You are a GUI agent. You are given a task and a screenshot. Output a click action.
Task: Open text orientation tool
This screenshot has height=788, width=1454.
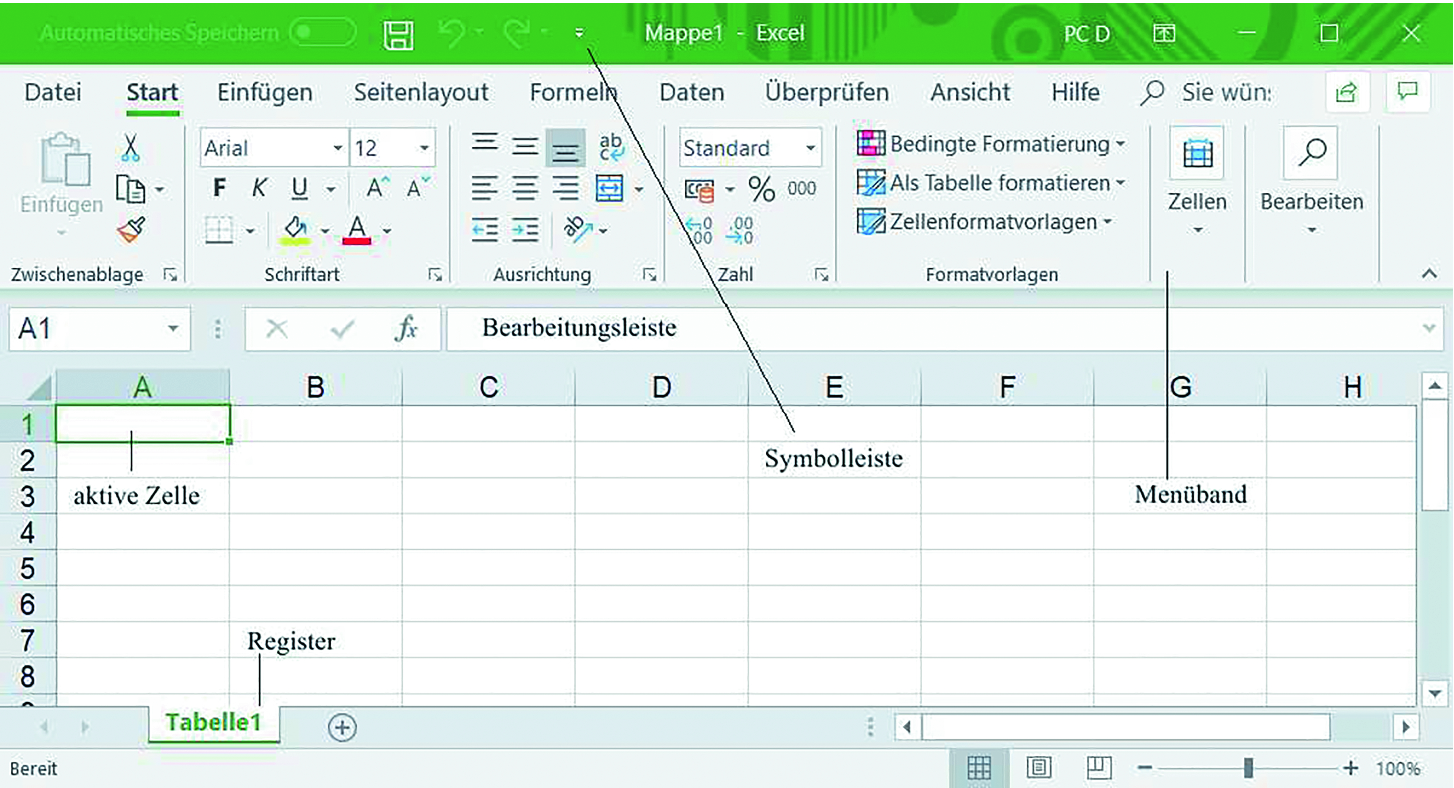click(579, 231)
